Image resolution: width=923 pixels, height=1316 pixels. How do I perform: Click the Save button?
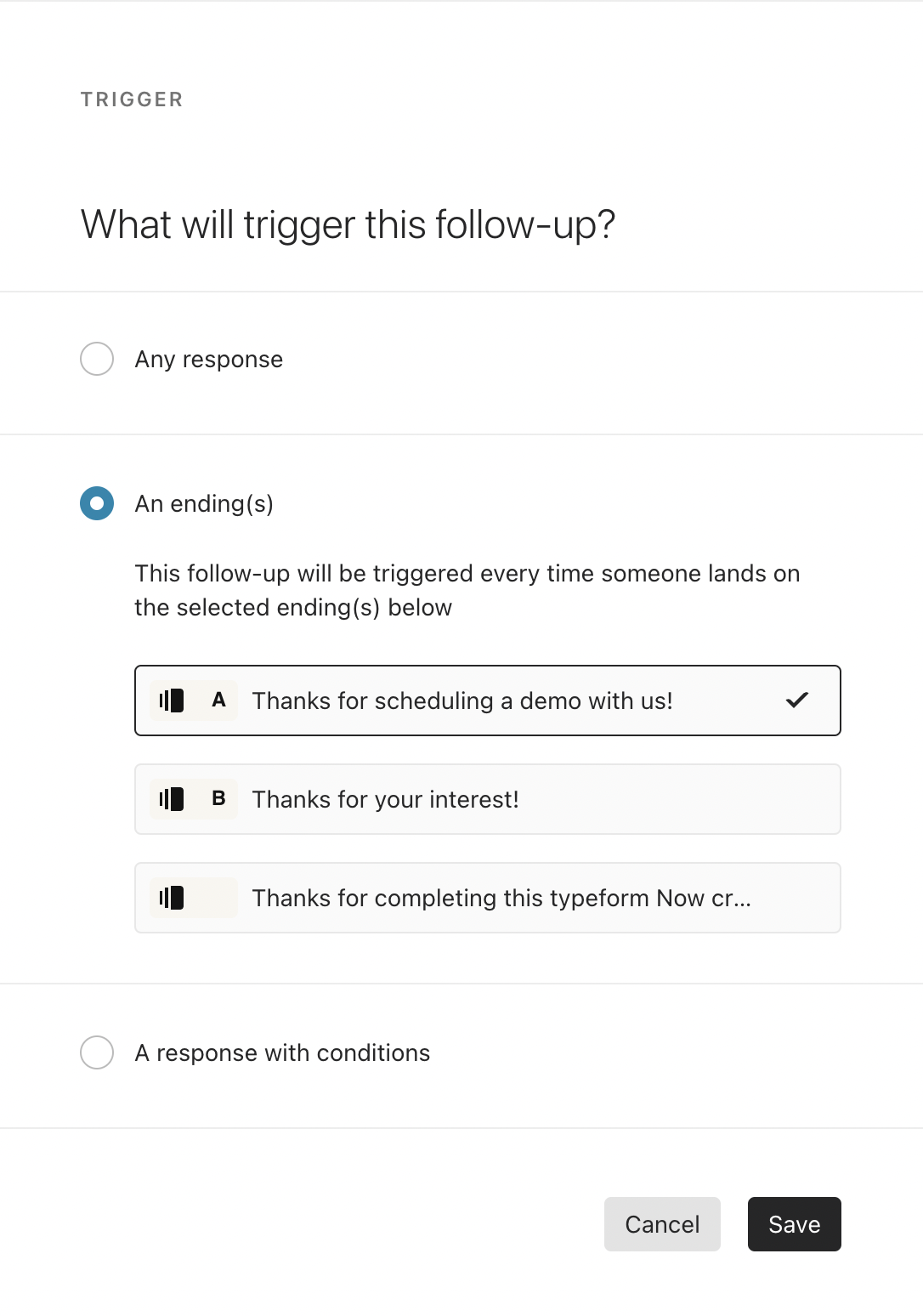point(795,1224)
